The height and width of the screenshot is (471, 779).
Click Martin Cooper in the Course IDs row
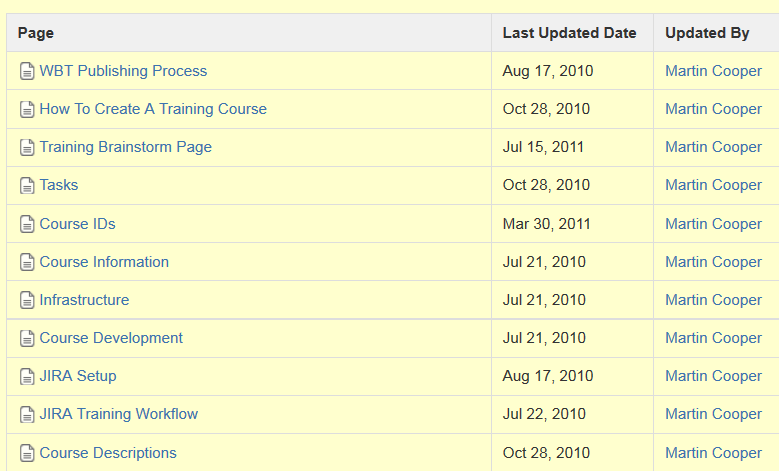coord(713,224)
